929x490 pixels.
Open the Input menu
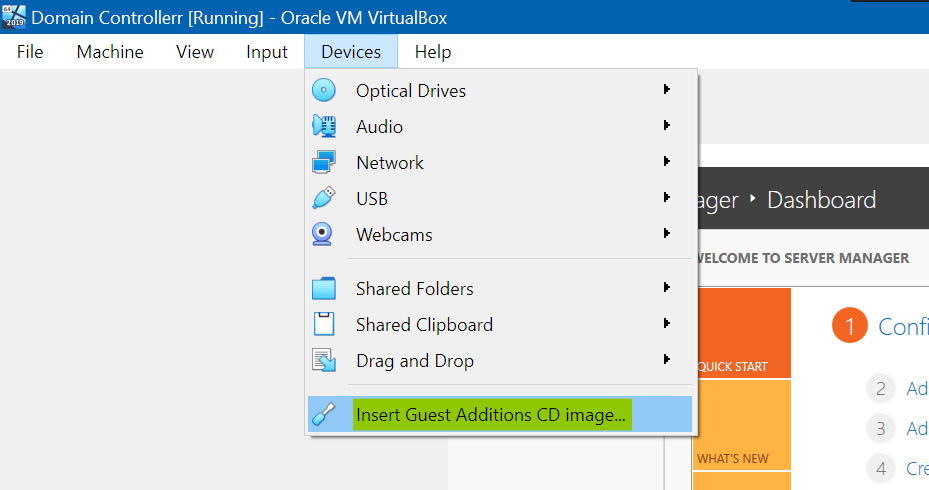coord(267,52)
